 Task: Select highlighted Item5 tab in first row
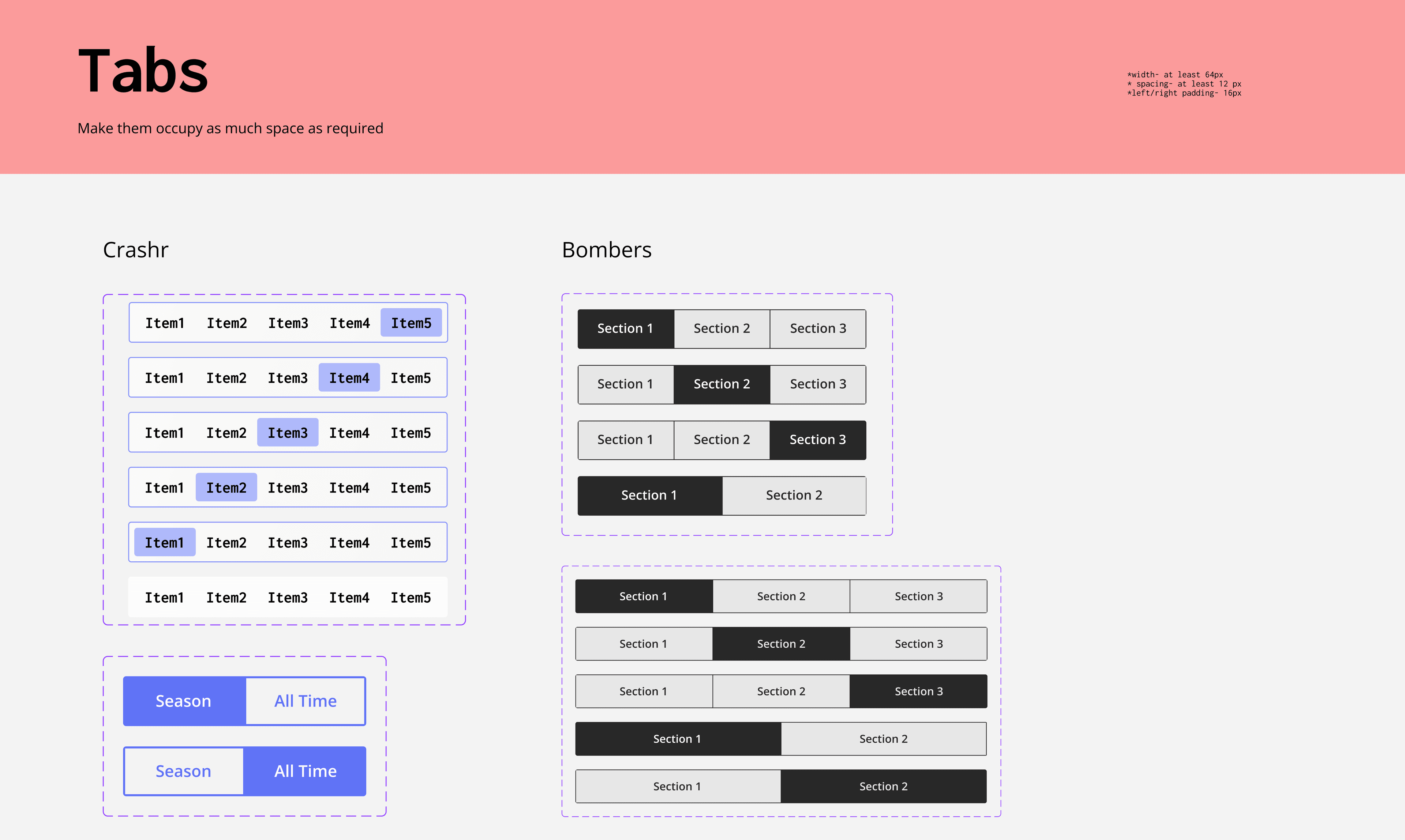point(411,323)
